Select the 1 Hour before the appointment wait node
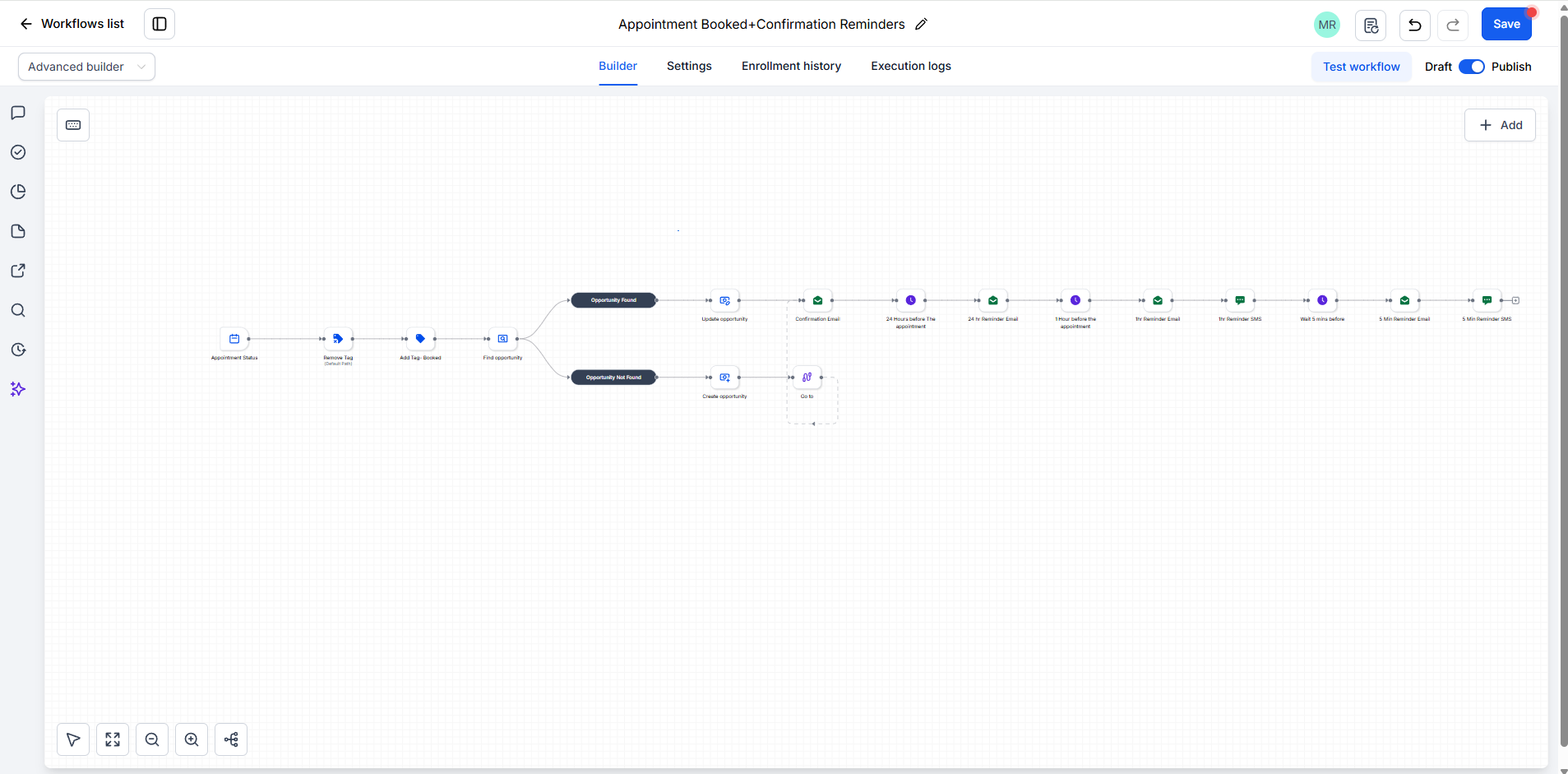This screenshot has height=774, width=1568. coord(1075,300)
